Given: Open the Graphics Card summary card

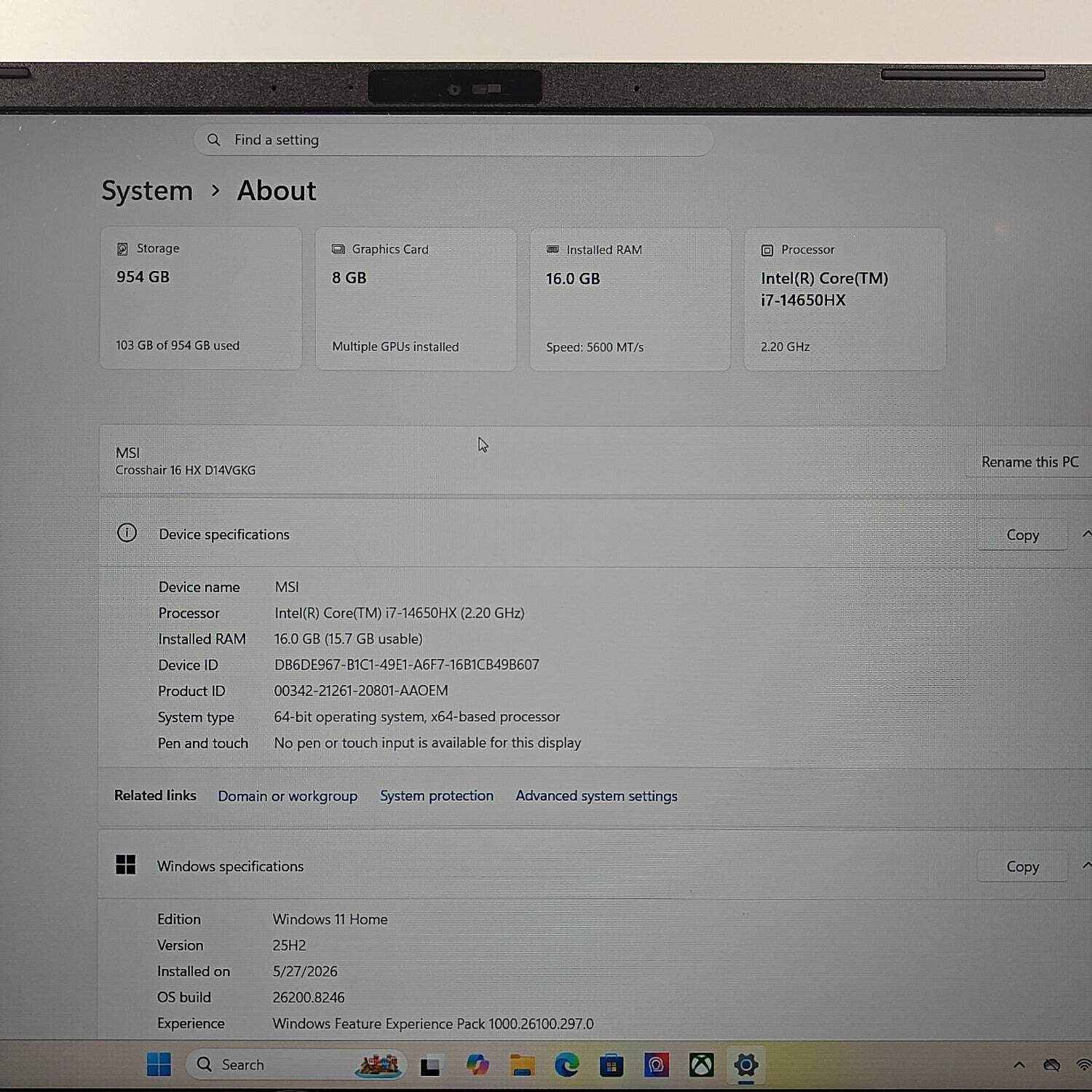Looking at the screenshot, I should [416, 299].
